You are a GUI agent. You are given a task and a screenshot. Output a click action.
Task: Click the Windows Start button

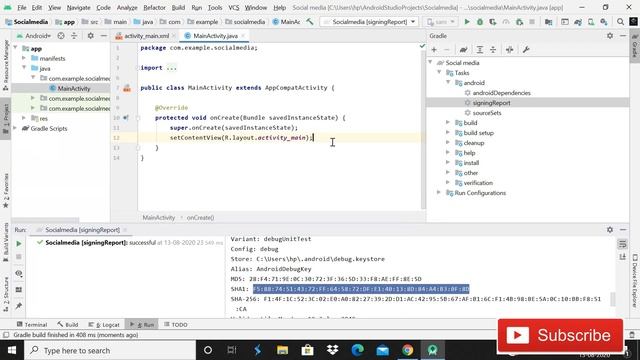(12, 350)
